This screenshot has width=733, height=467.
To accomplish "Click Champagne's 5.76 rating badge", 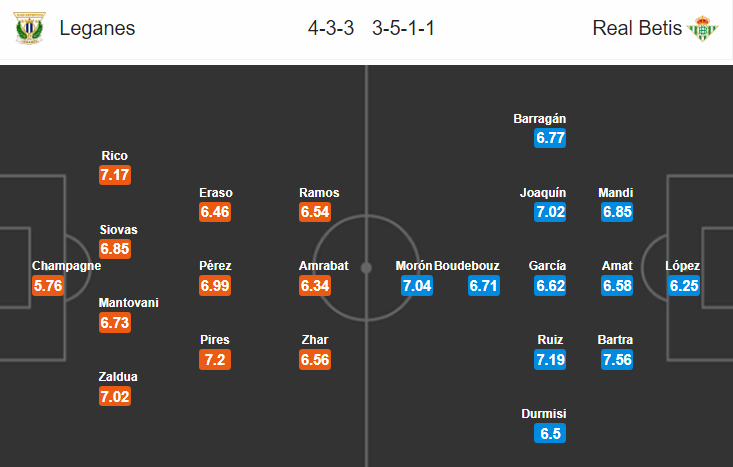I will (48, 286).
